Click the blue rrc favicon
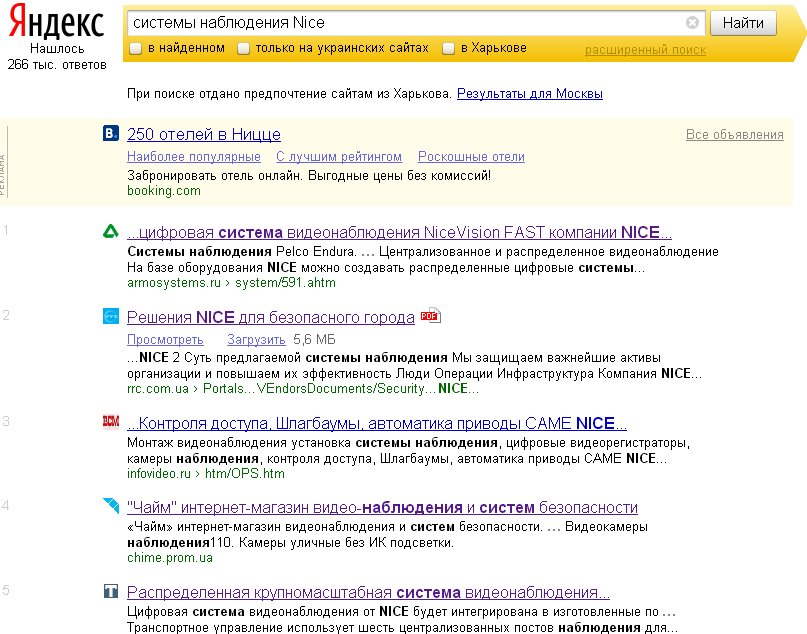This screenshot has width=807, height=634. click(111, 316)
